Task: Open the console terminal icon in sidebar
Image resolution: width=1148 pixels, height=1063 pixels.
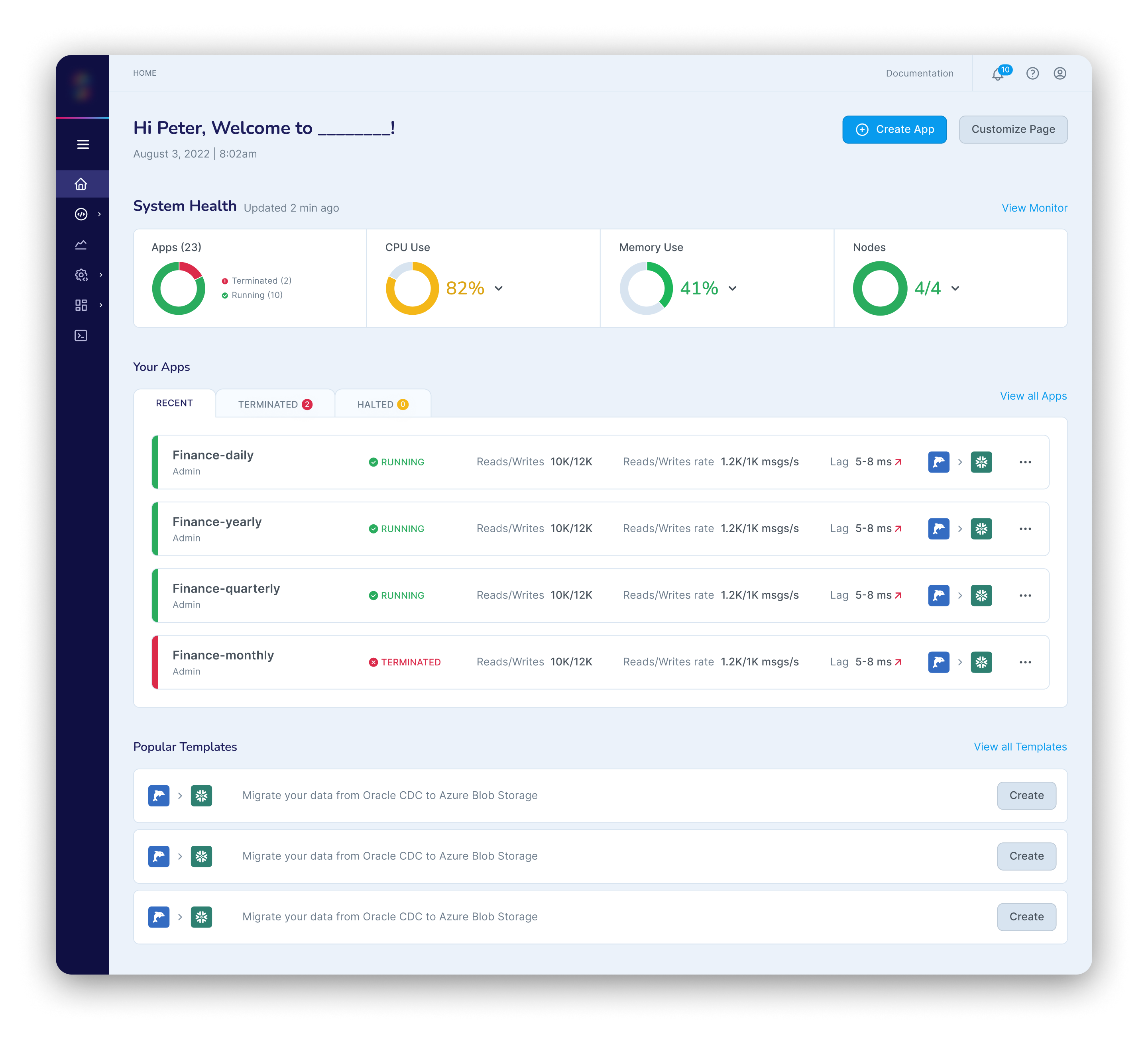Action: (81, 335)
